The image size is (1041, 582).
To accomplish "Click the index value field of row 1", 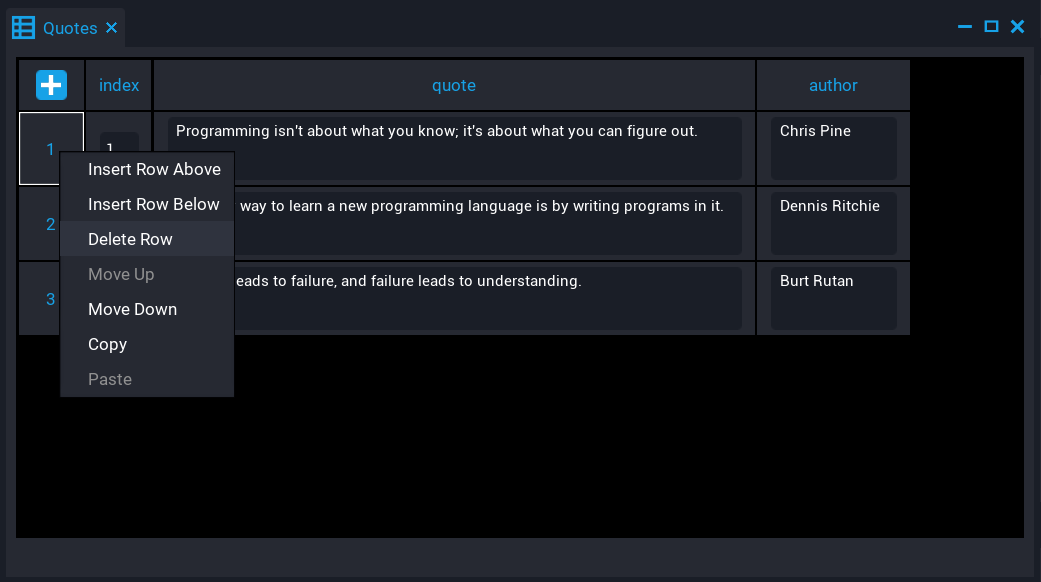I will 119,148.
